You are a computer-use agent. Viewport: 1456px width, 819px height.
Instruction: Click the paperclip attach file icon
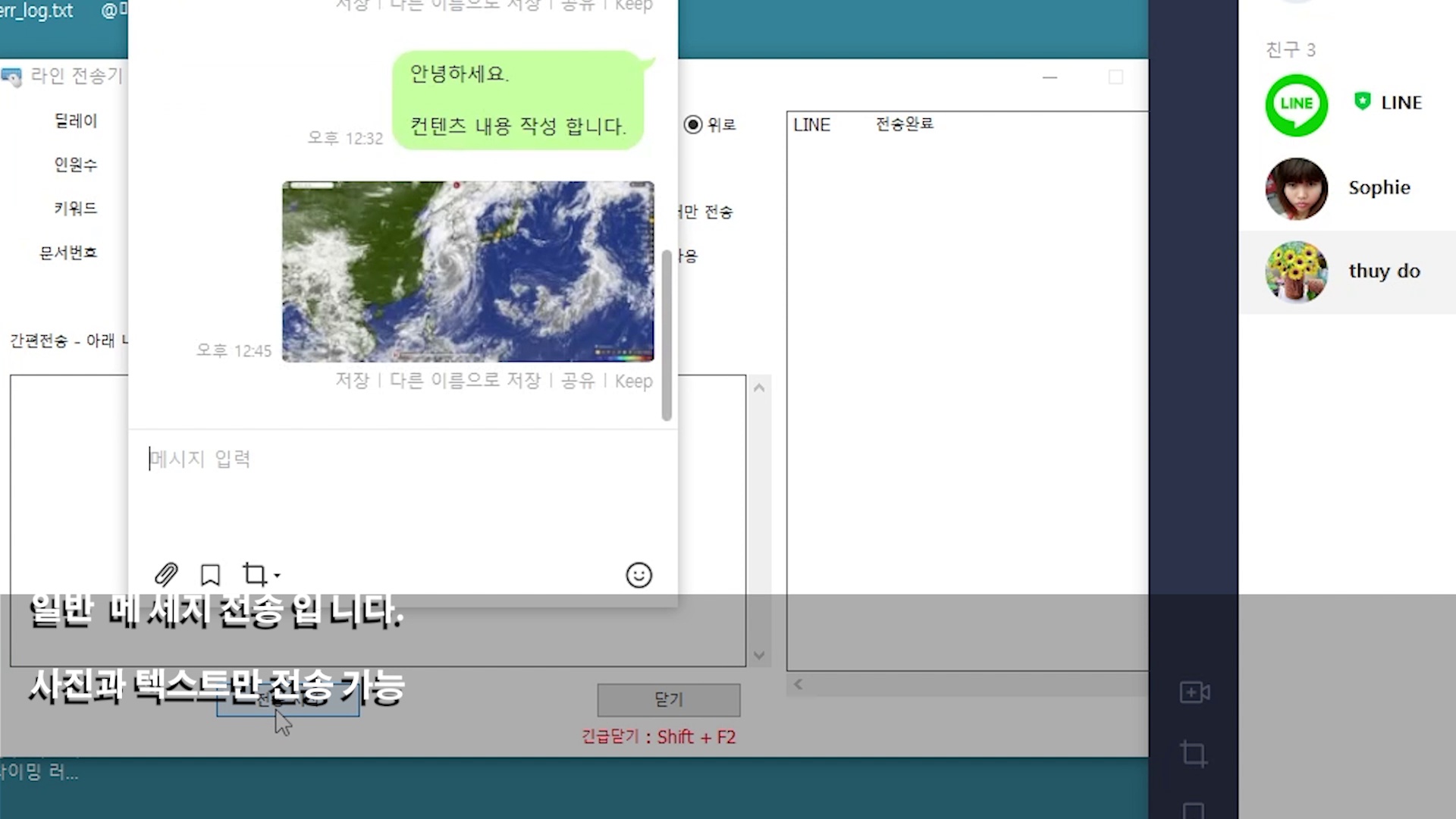pos(166,575)
